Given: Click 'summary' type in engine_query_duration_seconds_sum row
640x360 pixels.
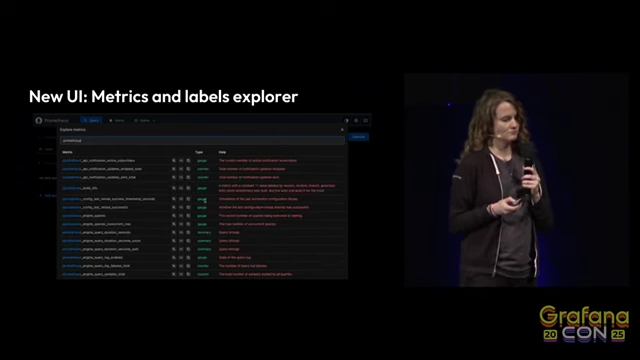Looking at the screenshot, I should coord(204,249).
